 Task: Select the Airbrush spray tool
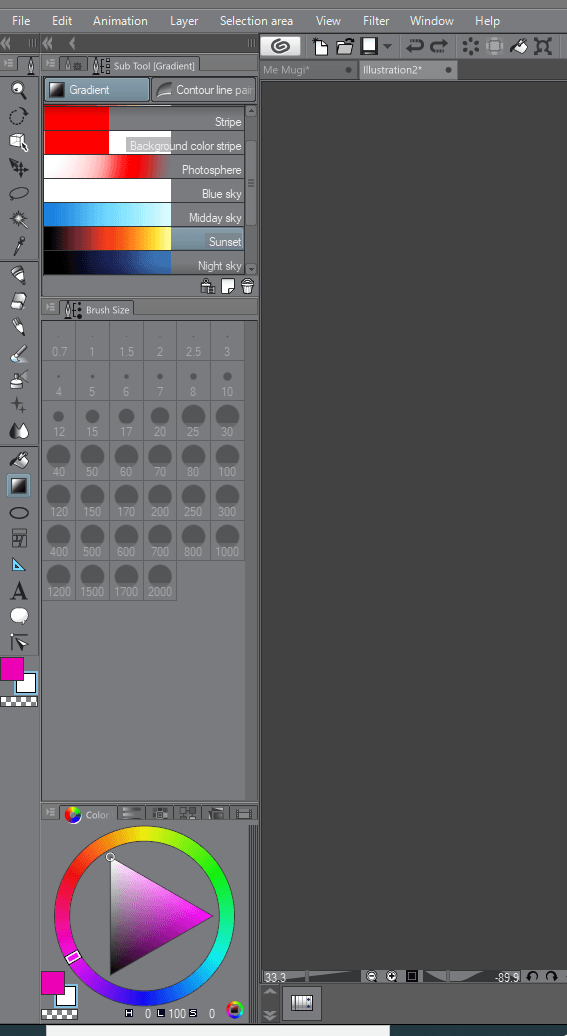click(19, 379)
